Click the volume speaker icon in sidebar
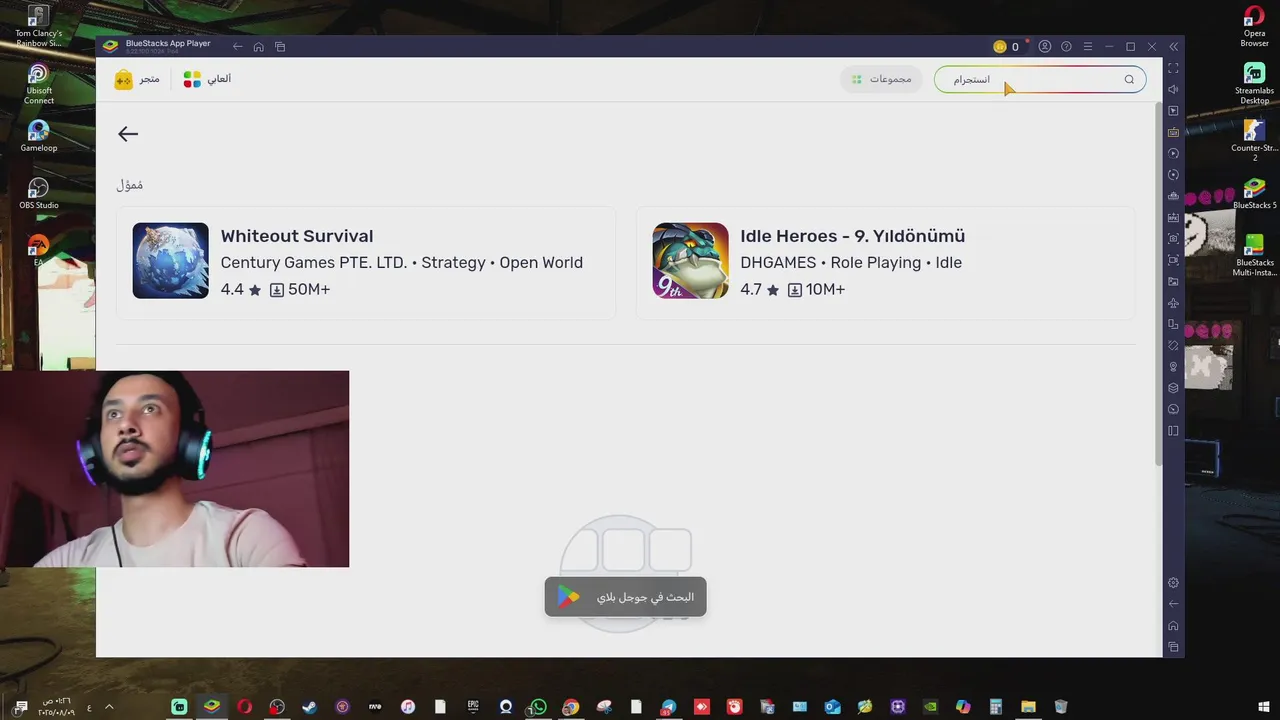Screen dimensions: 1280x720 [x=1173, y=89]
